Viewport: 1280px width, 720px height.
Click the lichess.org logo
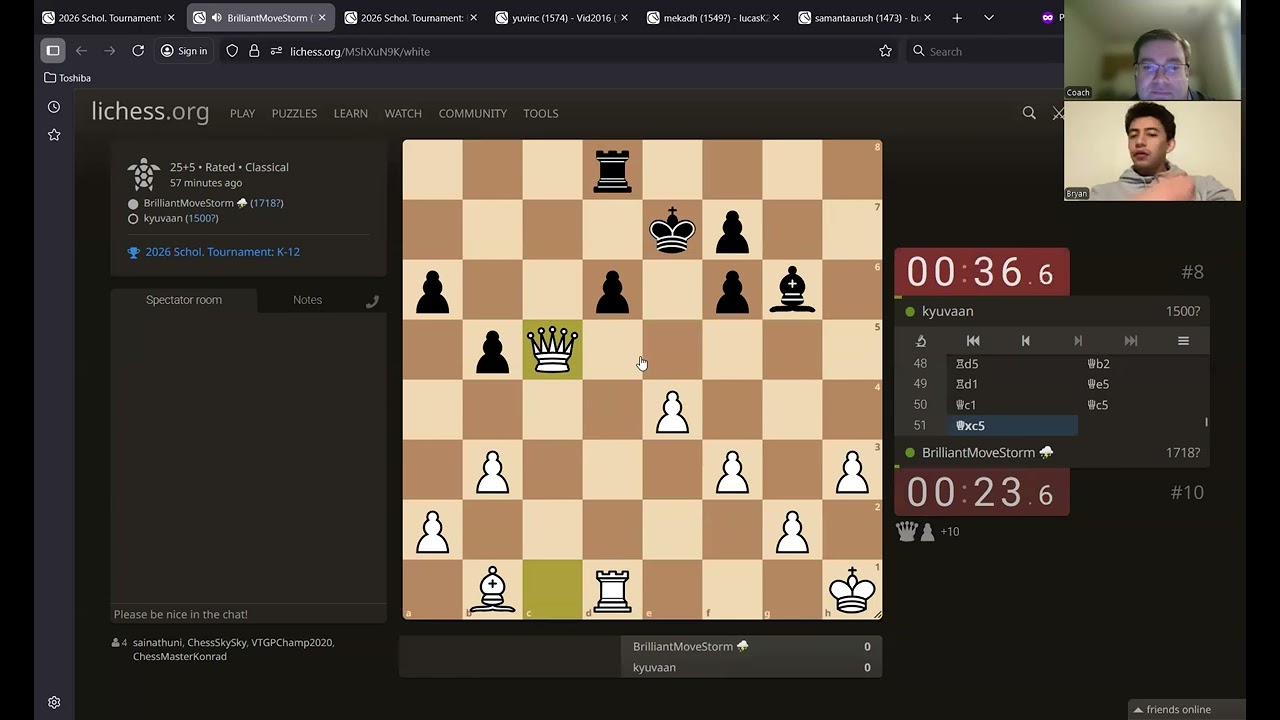pyautogui.click(x=150, y=112)
